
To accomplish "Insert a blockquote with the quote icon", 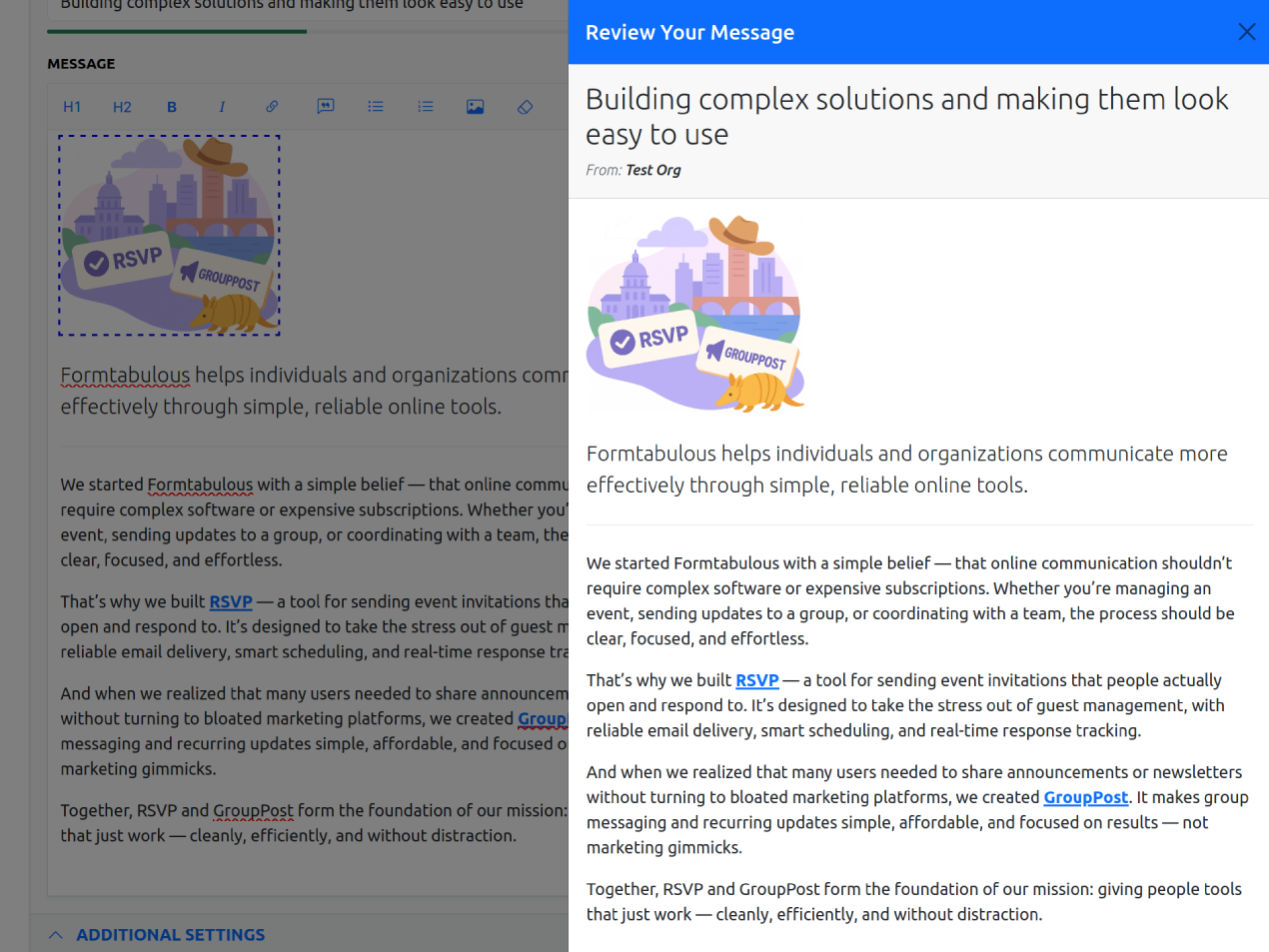I will coord(326,107).
